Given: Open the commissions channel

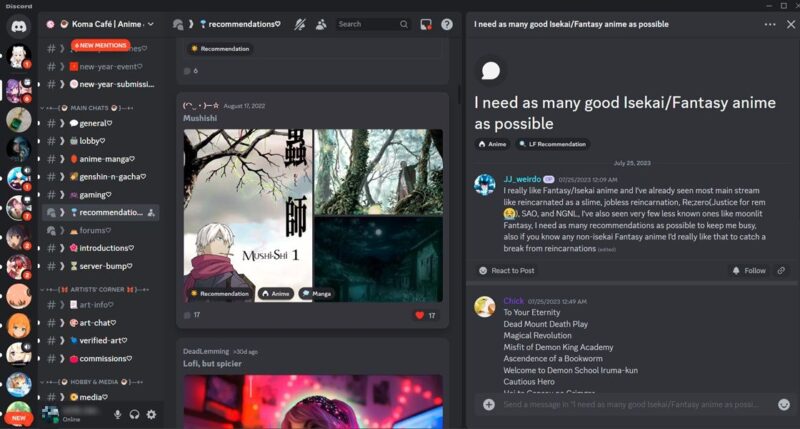Looking at the screenshot, I should coord(101,359).
